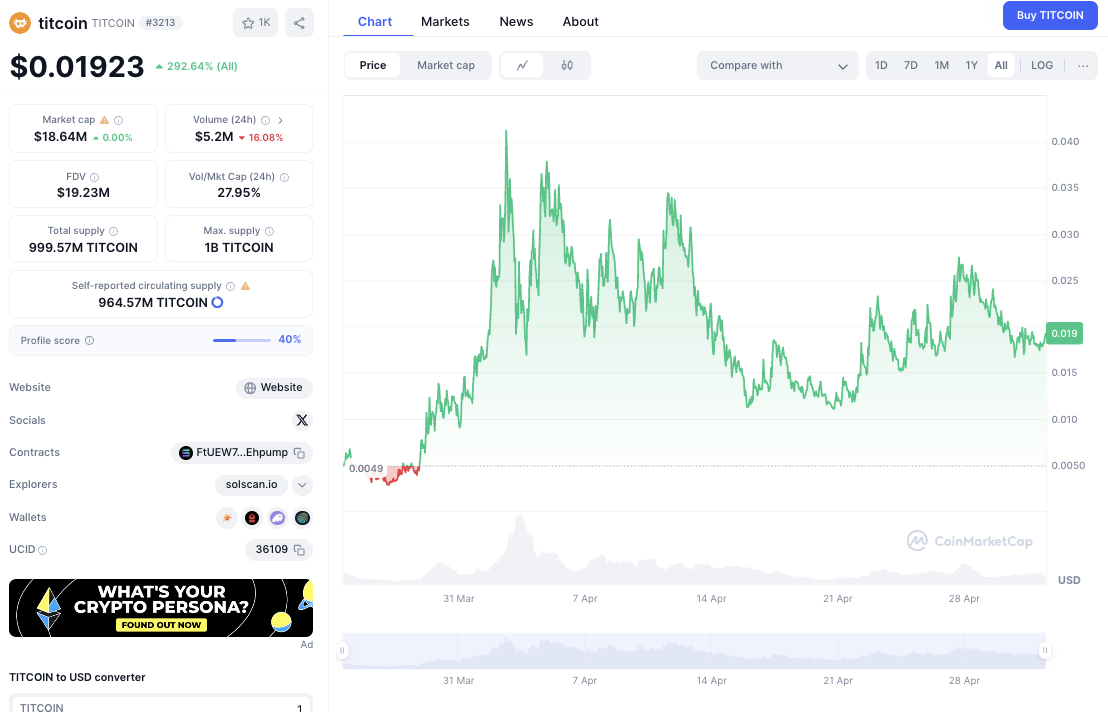Set chart range to 1D
This screenshot has height=712, width=1108.
(881, 66)
